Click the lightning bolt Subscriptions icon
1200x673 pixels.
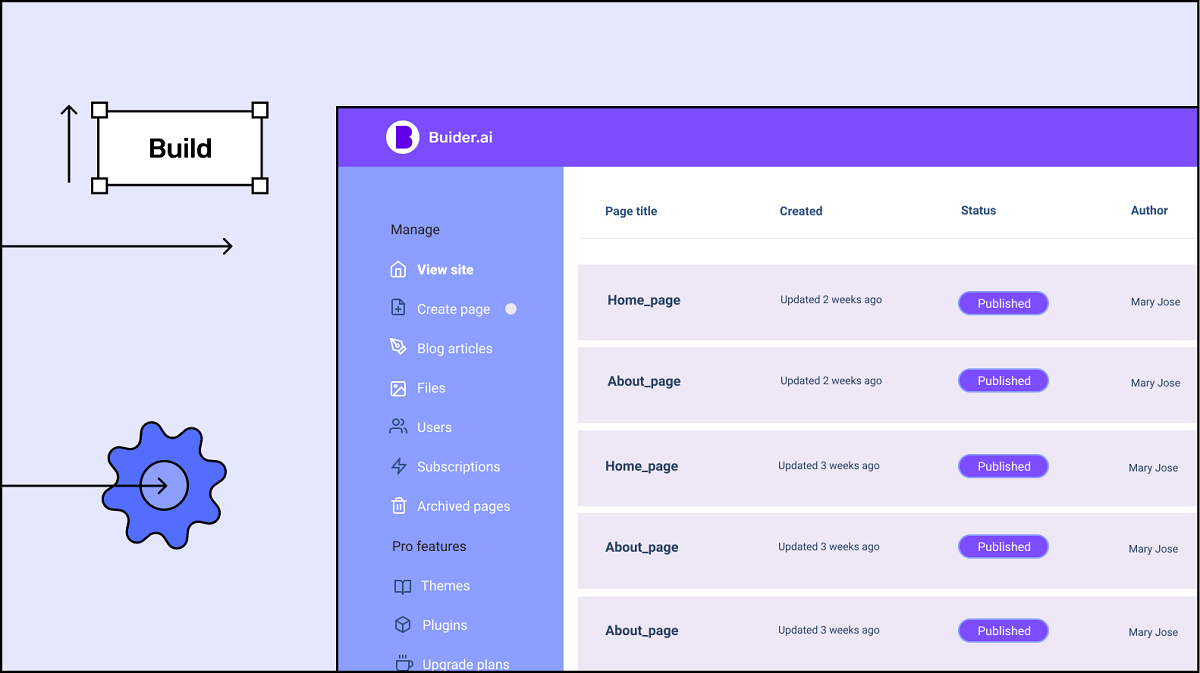click(398, 466)
